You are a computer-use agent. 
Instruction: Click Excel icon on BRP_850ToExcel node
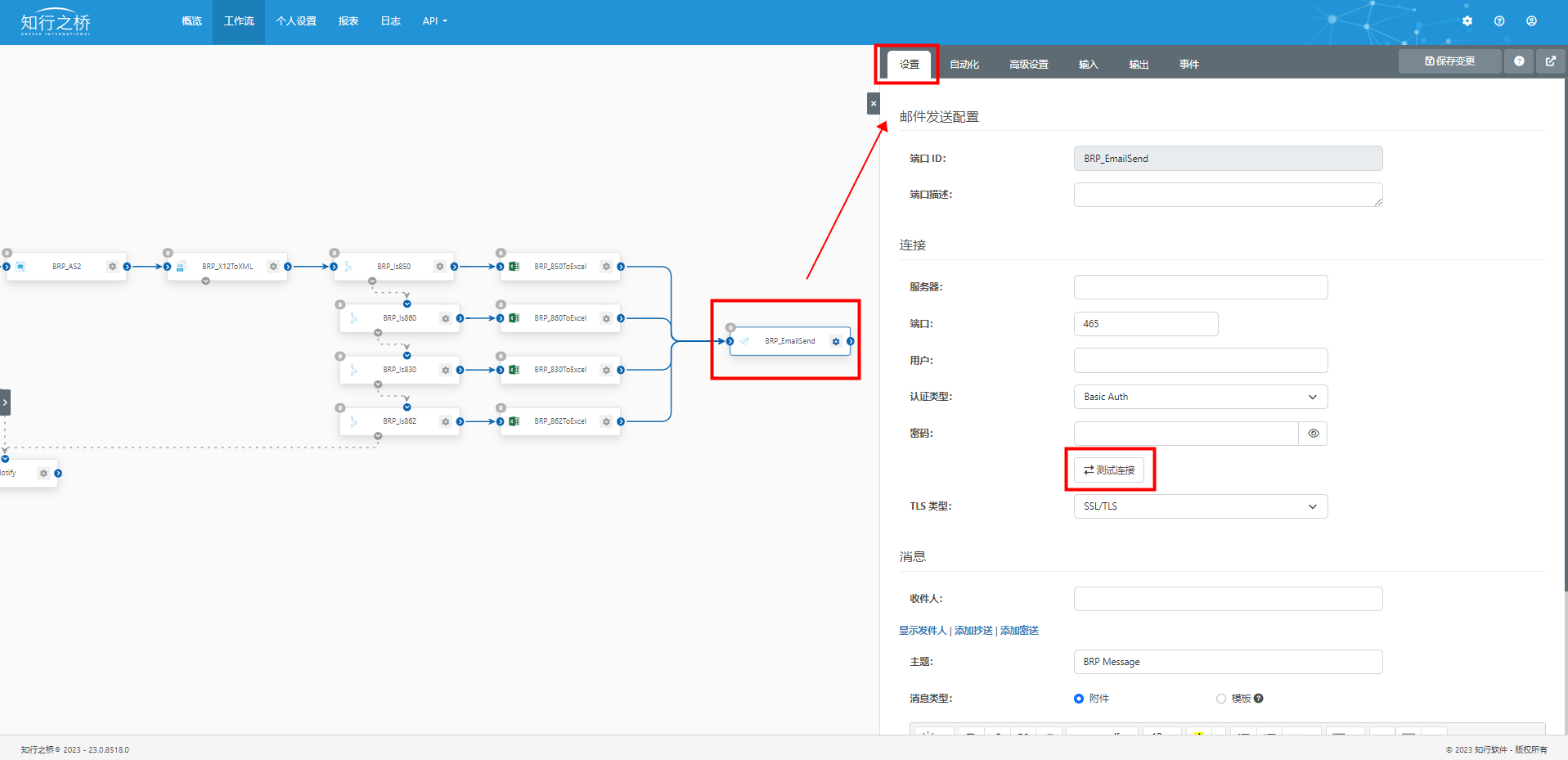pyautogui.click(x=514, y=267)
